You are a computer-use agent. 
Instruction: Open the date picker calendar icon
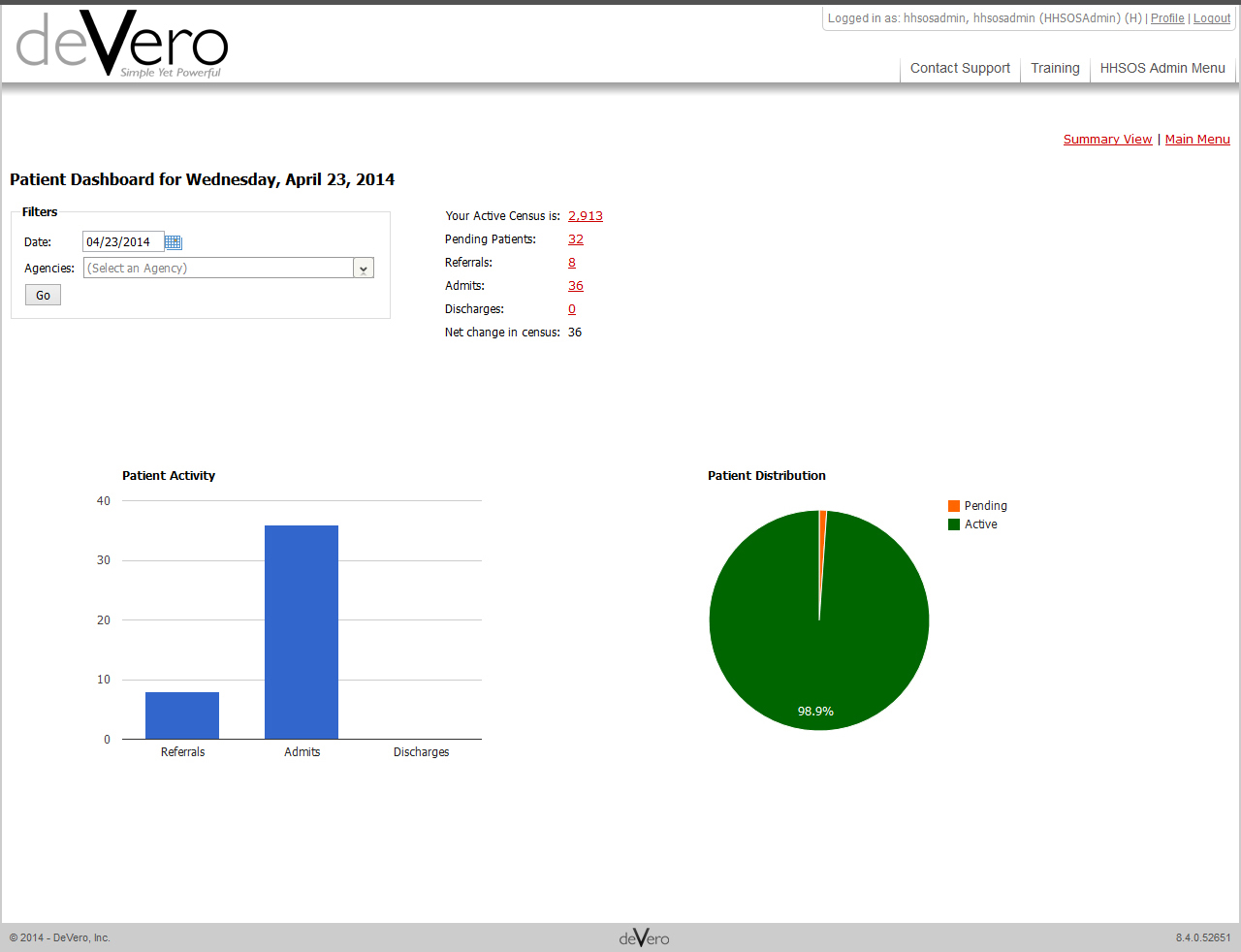pos(173,240)
